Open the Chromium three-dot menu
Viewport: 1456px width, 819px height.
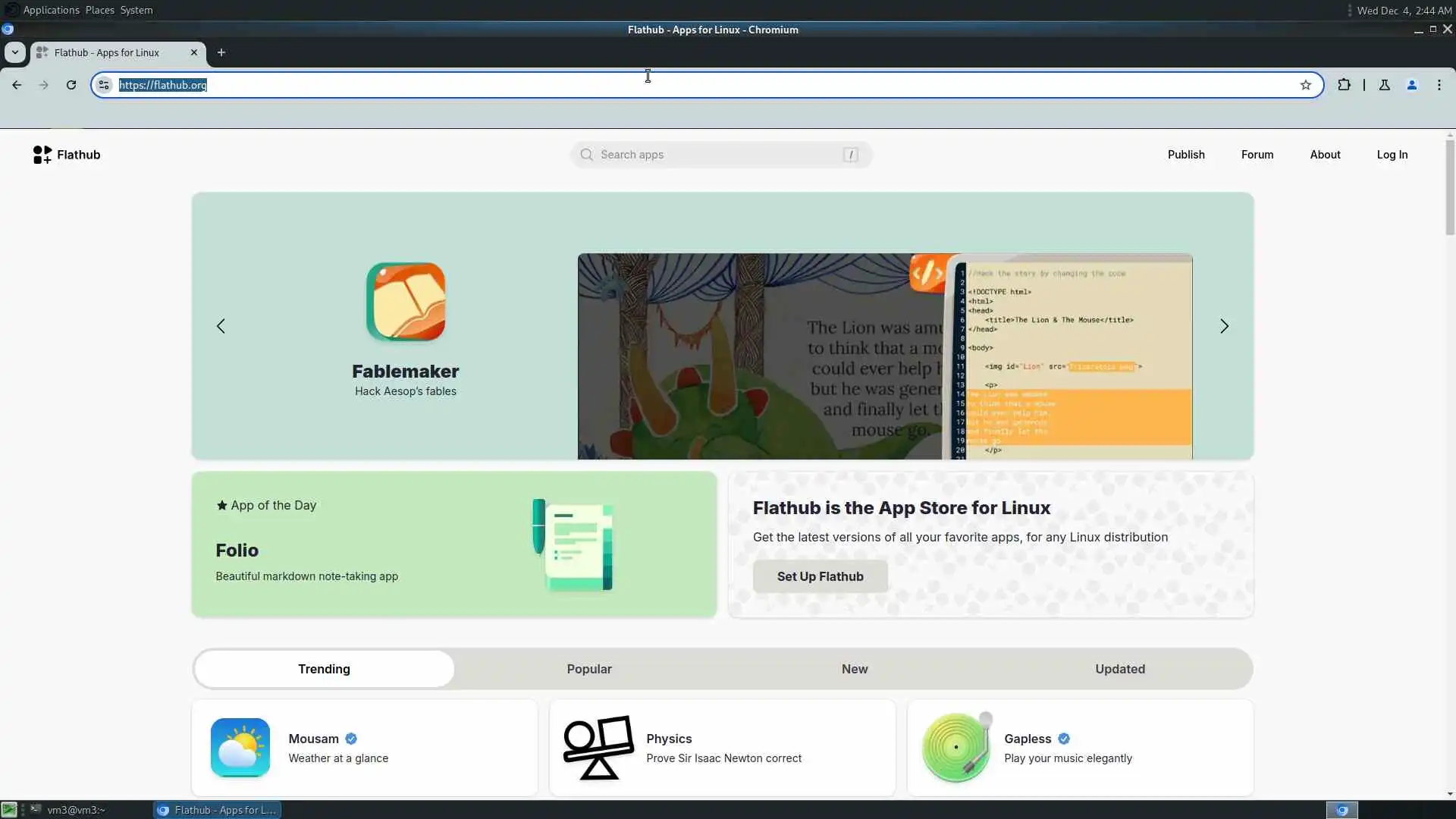[x=1439, y=85]
